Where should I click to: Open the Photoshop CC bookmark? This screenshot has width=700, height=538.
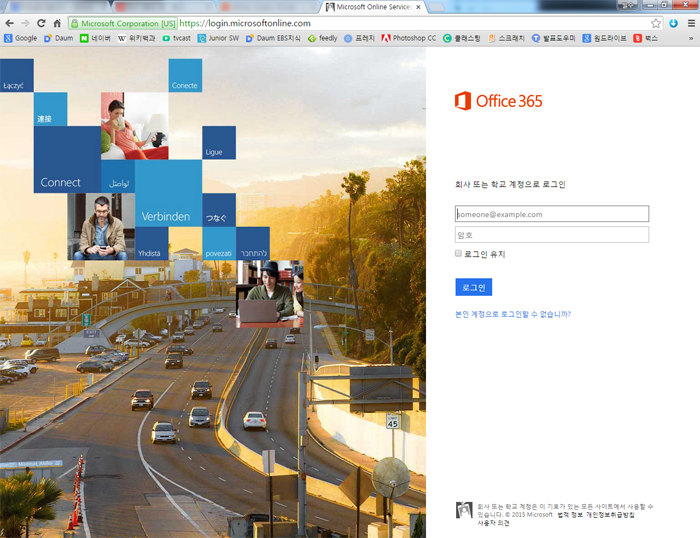click(409, 38)
